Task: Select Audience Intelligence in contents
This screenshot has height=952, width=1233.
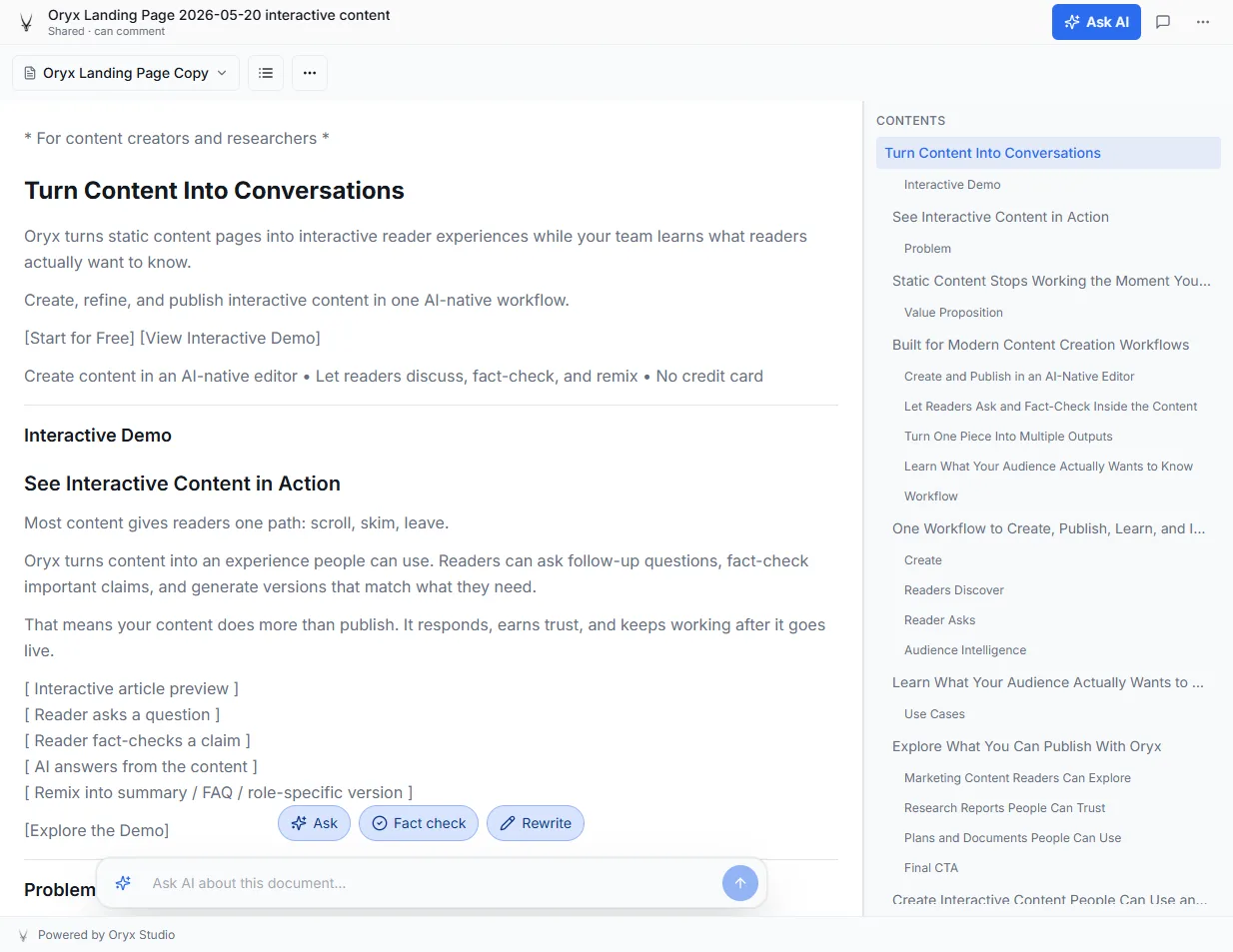Action: click(965, 650)
